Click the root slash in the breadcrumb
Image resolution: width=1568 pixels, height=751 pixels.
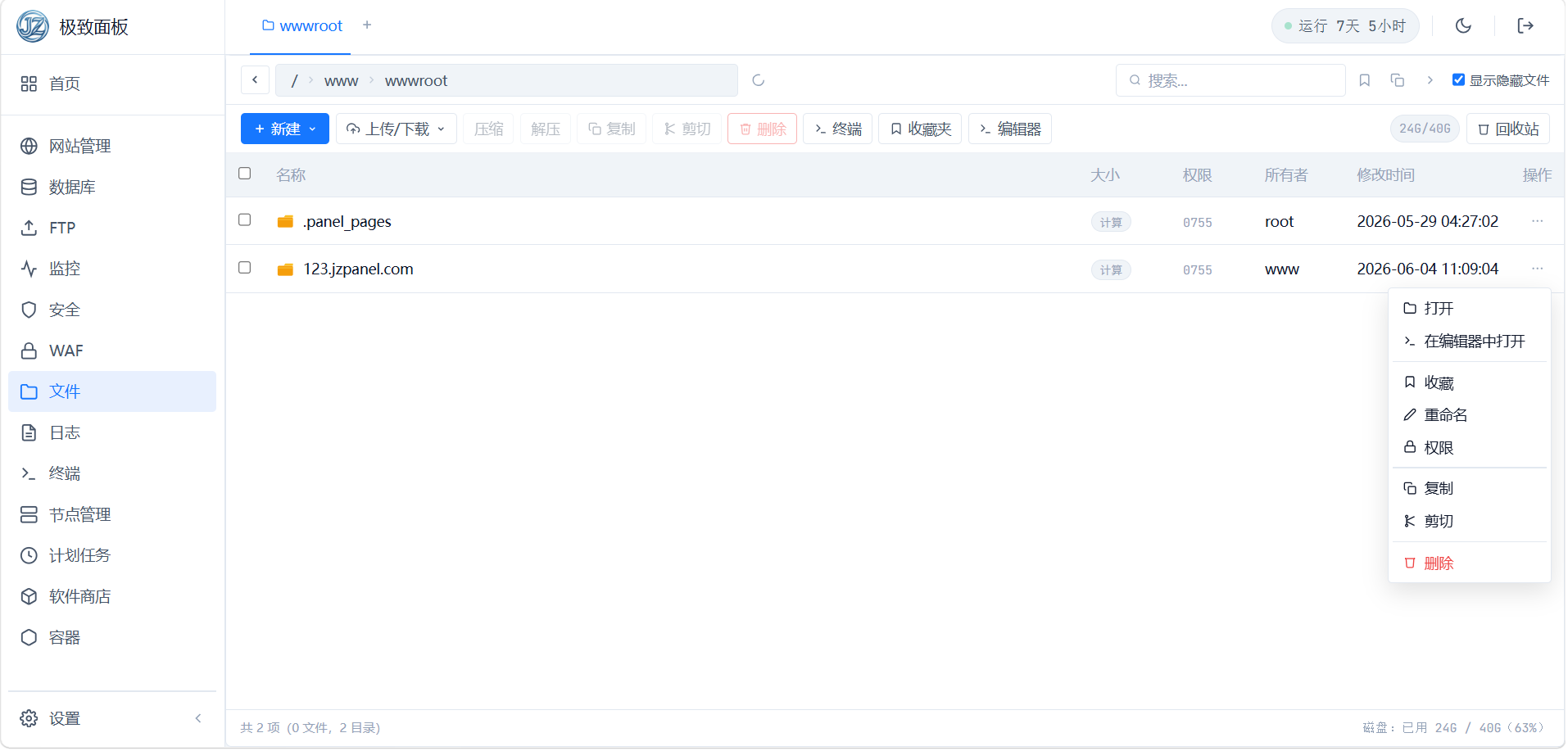point(295,80)
